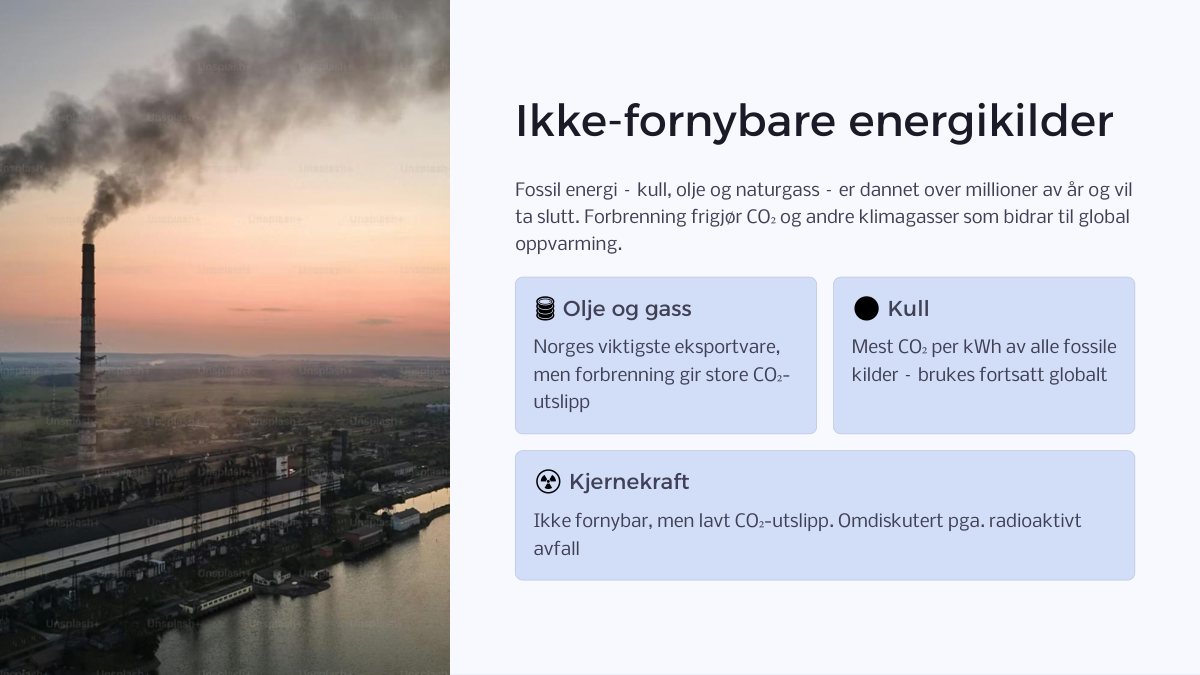
Task: Click the text "Norges viktigste eksportvare"
Action: (x=657, y=347)
